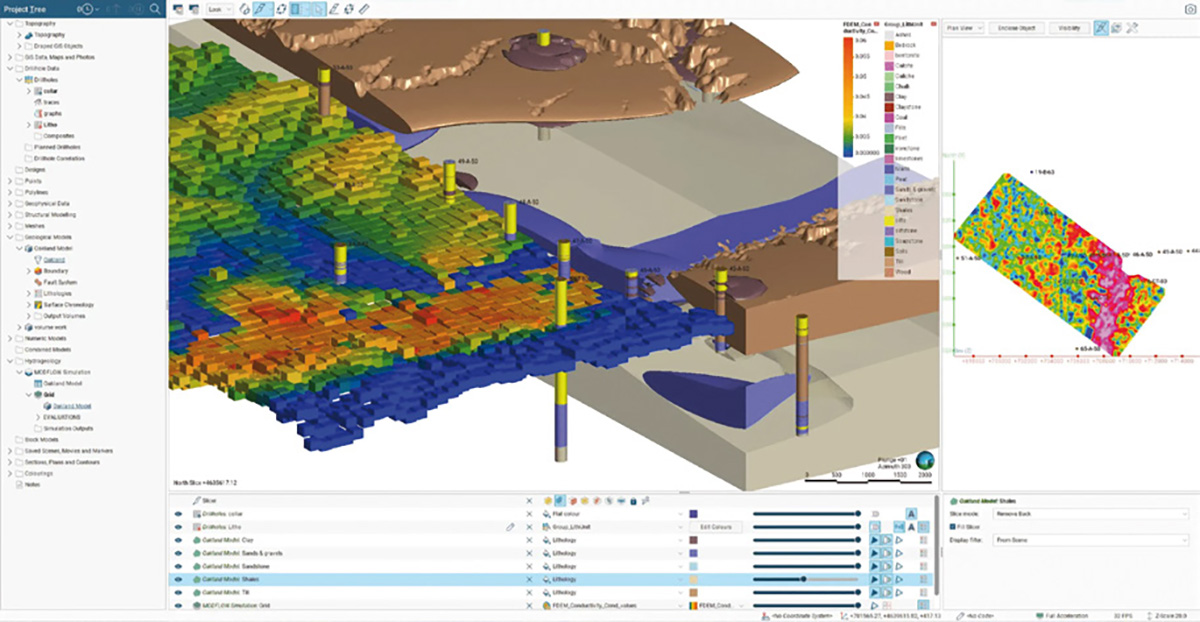Click the middle icon in plan view toolbar
This screenshot has width=1200, height=622.
[x=1116, y=28]
